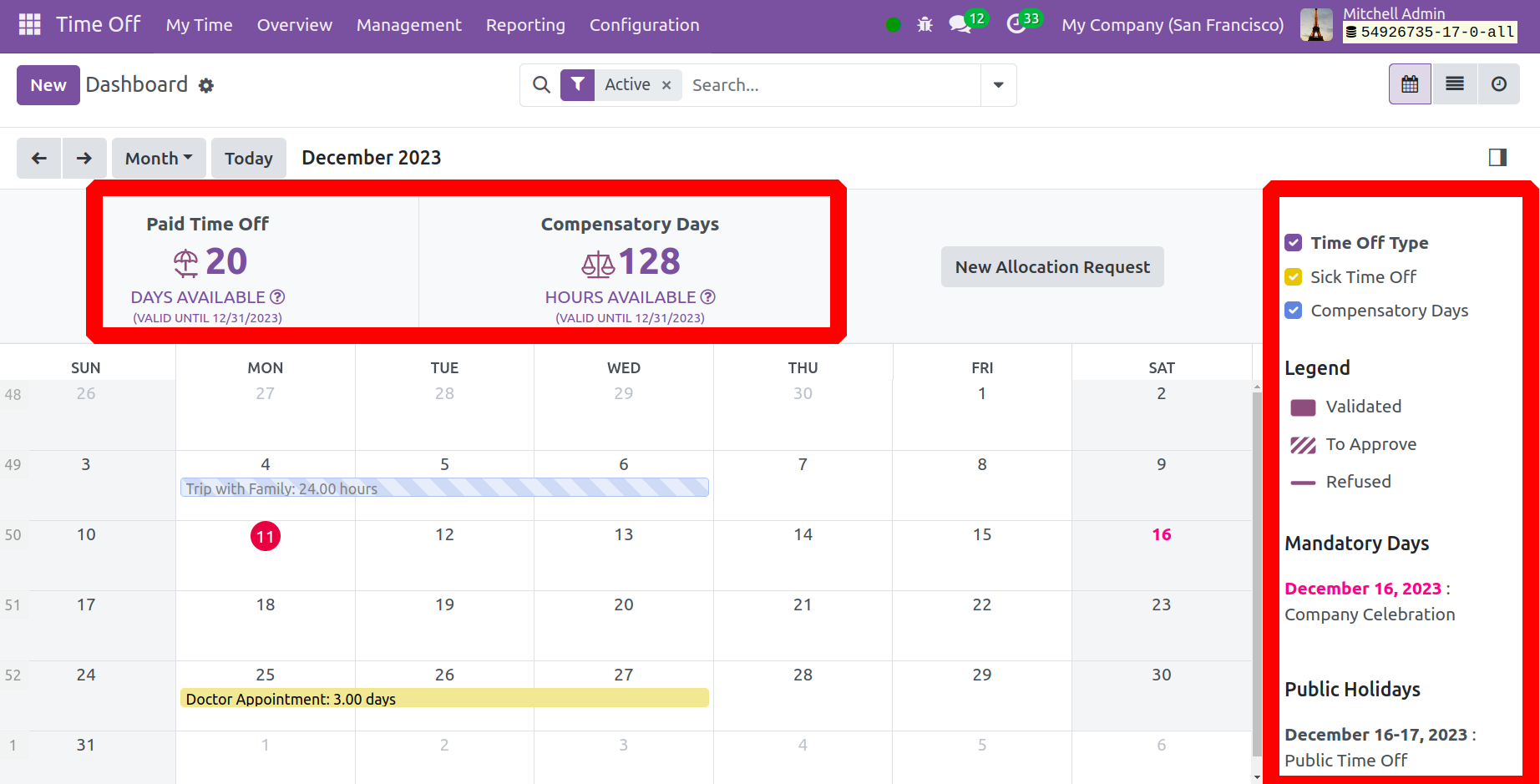Open the apps grid menu icon
The height and width of the screenshot is (784, 1540).
(x=29, y=25)
